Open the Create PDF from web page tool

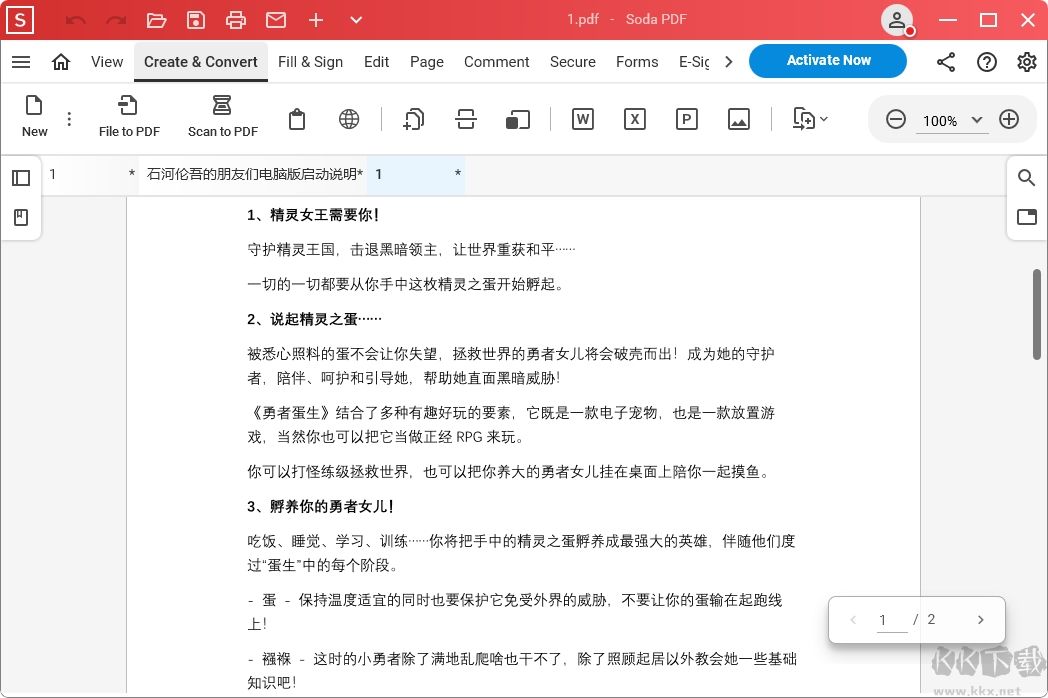[348, 119]
